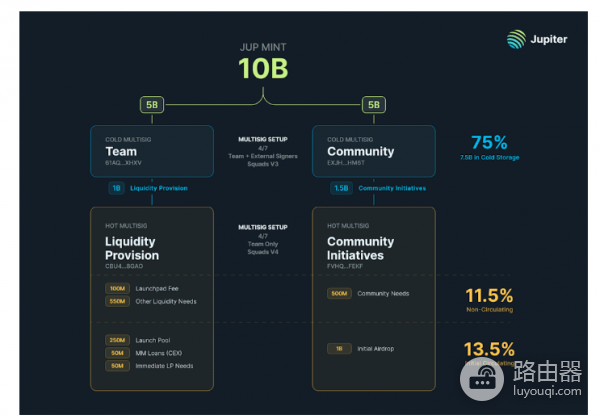Click the 550M Other Liquidity Needs badge
This screenshot has width=600, height=419.
[116, 301]
